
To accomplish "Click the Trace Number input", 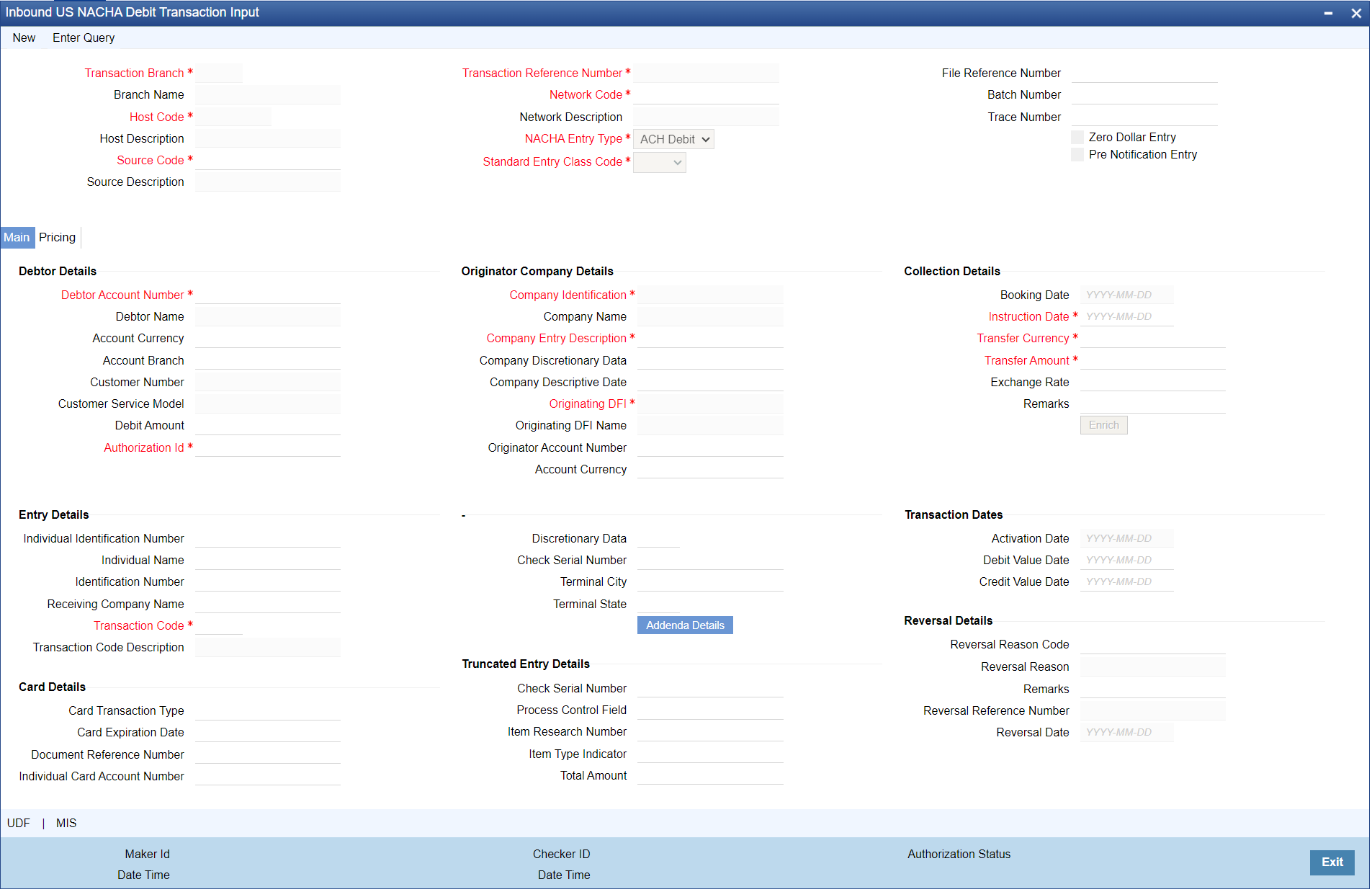I will click(x=1144, y=117).
